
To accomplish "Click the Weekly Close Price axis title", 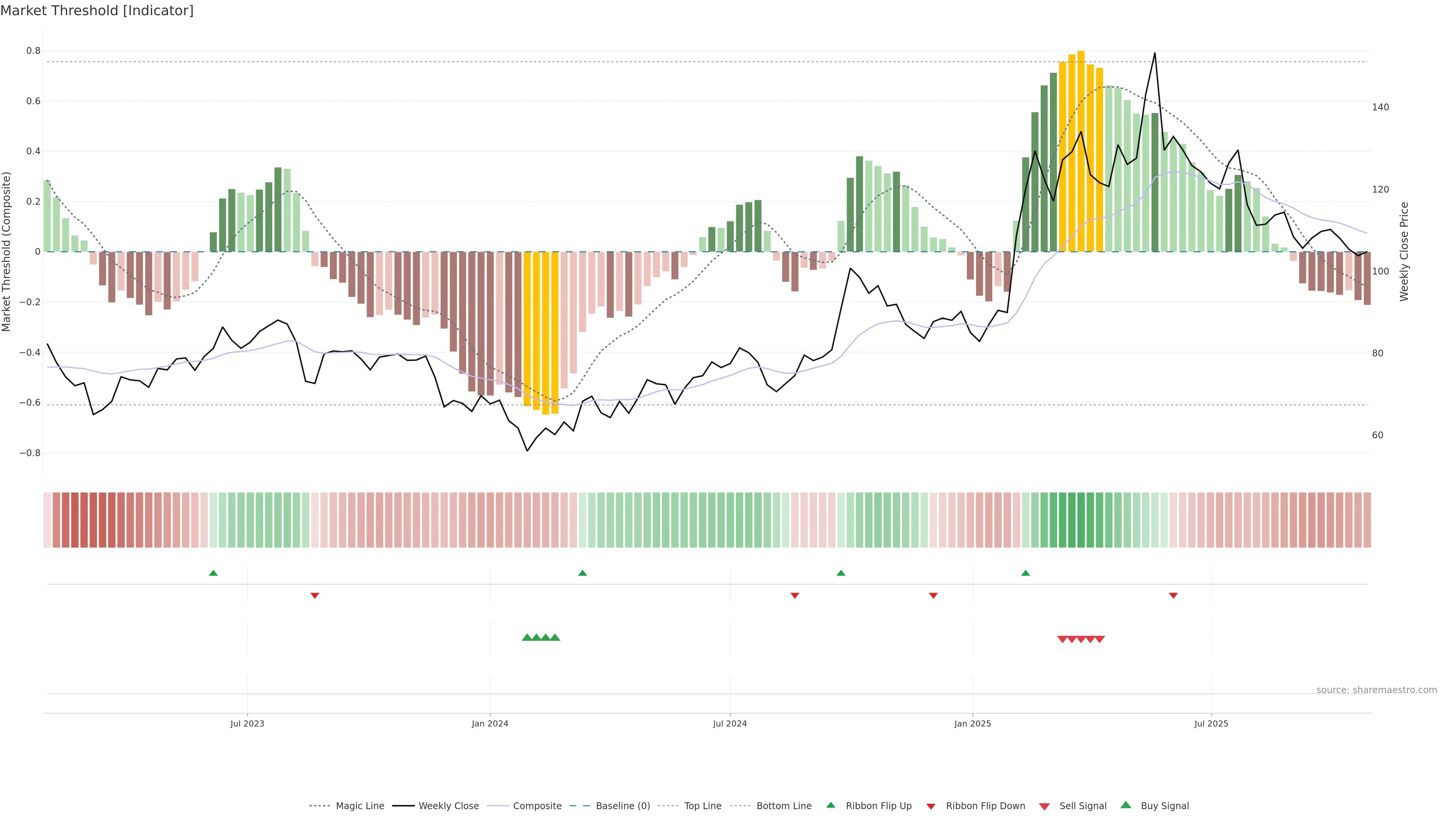I will (1404, 251).
